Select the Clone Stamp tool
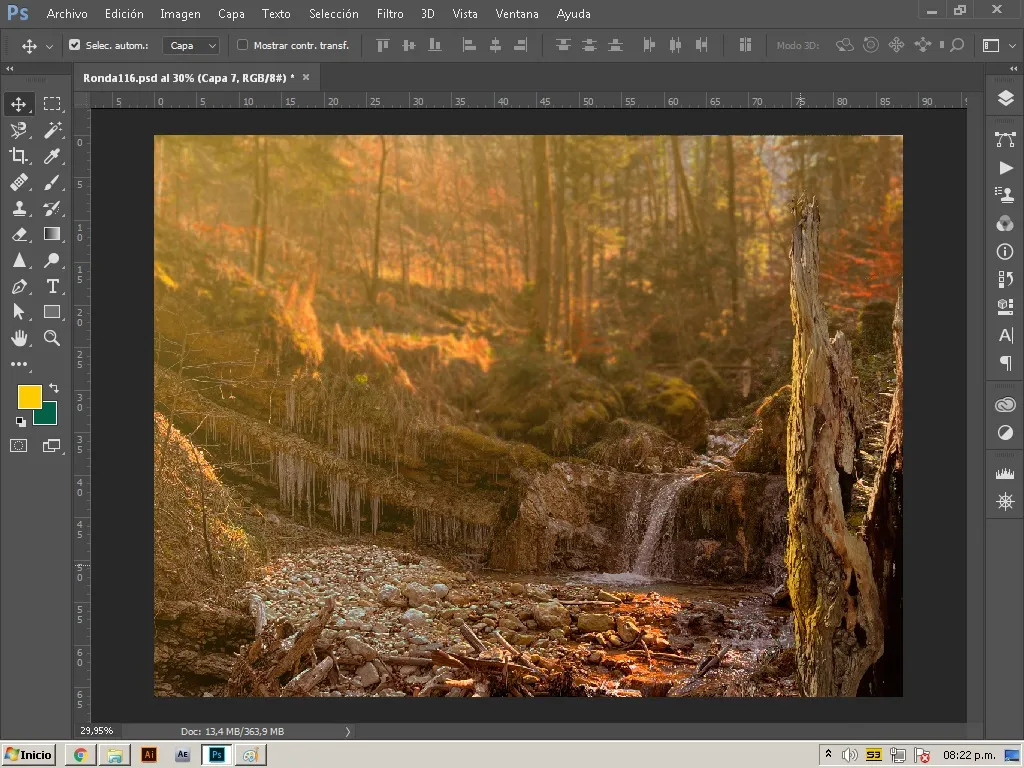This screenshot has width=1024, height=768. pos(19,208)
